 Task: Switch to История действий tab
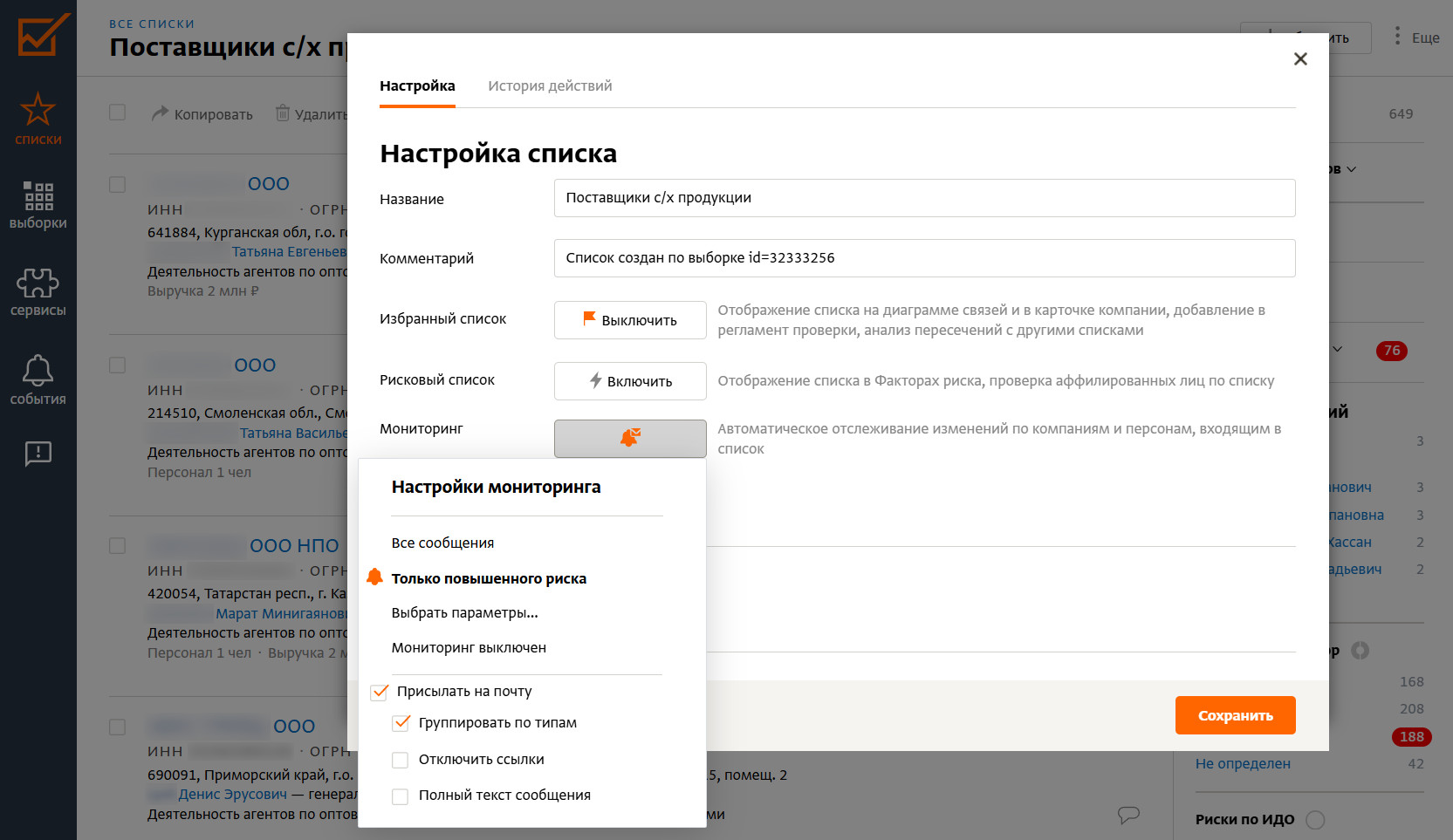(x=550, y=85)
